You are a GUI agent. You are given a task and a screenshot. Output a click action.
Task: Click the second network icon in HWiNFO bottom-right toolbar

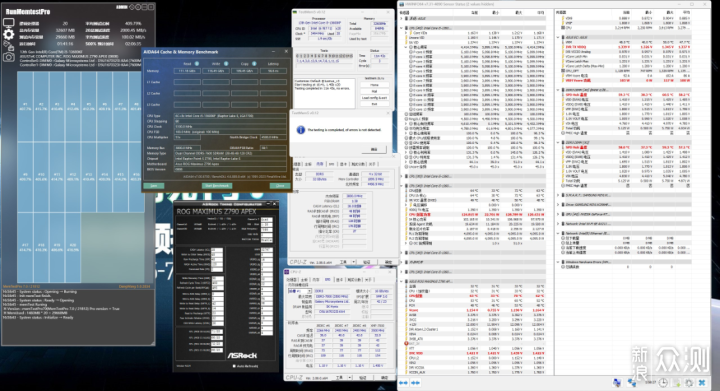point(632,382)
